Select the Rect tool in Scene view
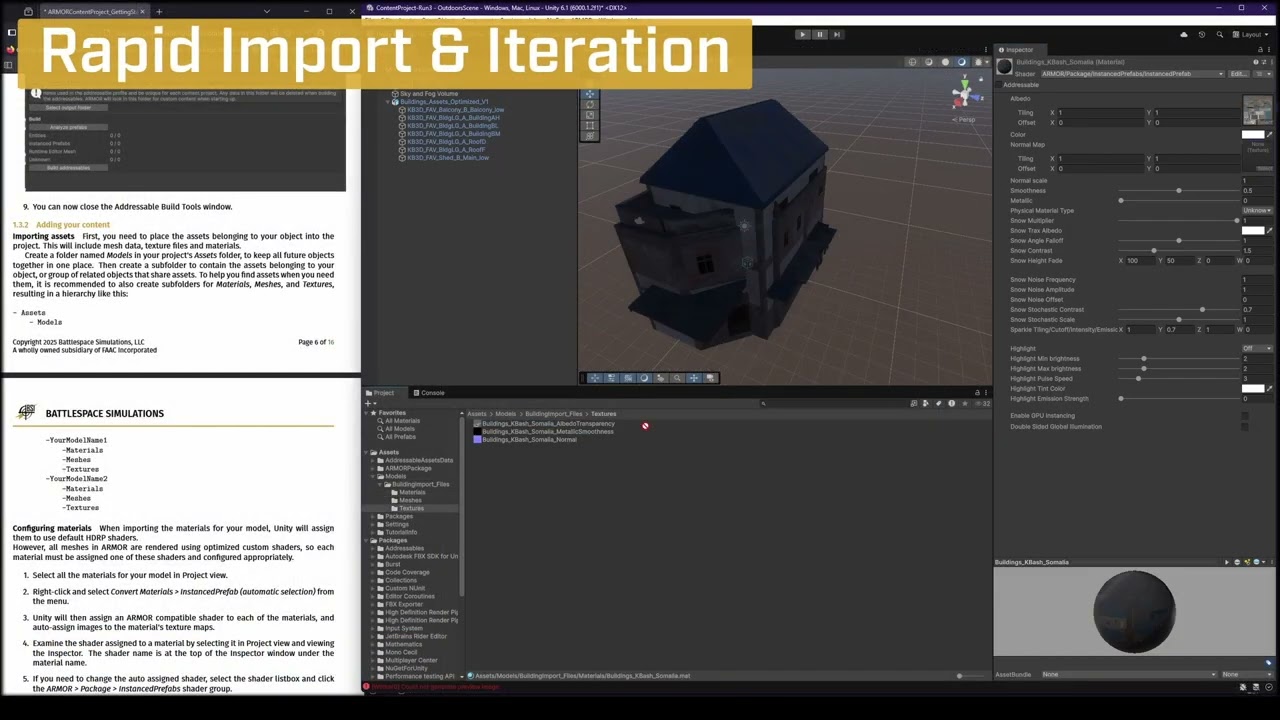Image resolution: width=1280 pixels, height=720 pixels. (x=589, y=127)
